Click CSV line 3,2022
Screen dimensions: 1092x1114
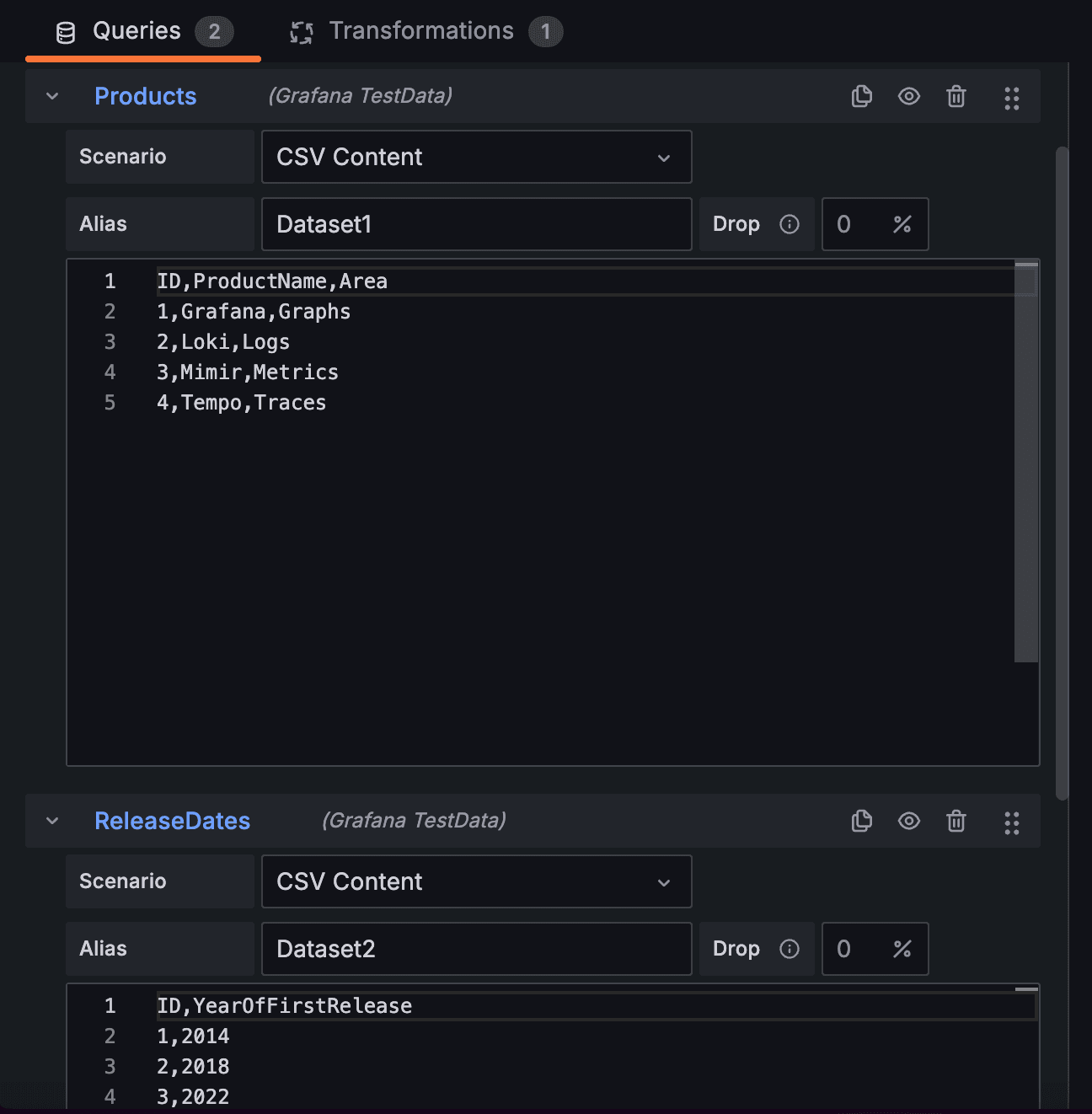(x=193, y=1097)
